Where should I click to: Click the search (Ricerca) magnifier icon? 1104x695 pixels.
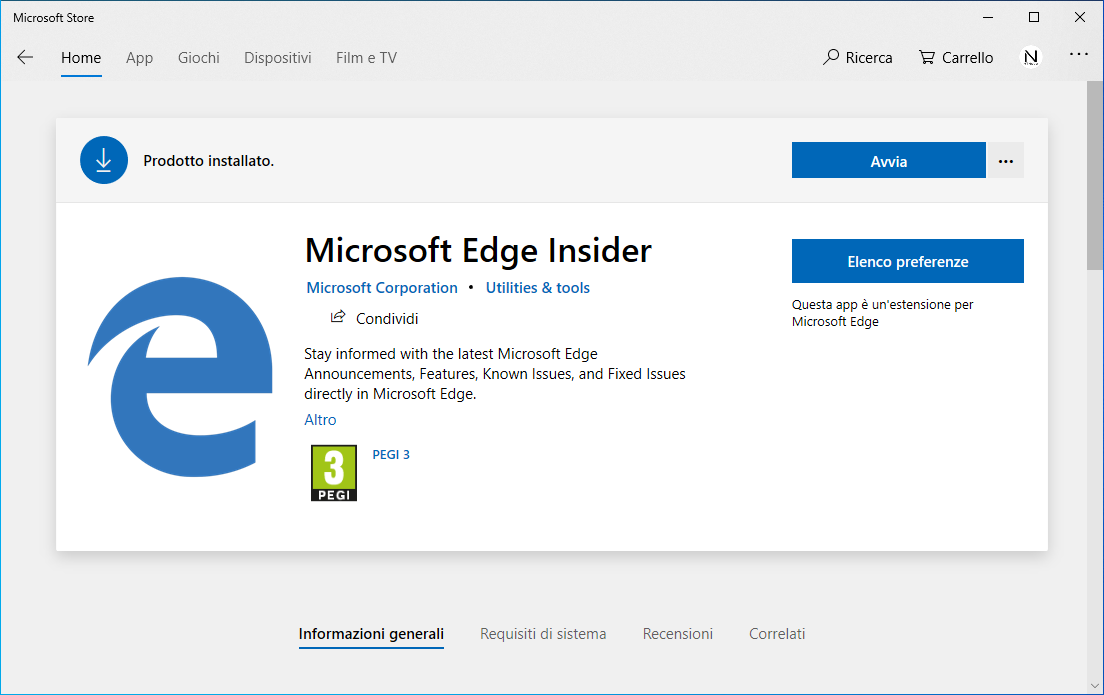coord(830,57)
